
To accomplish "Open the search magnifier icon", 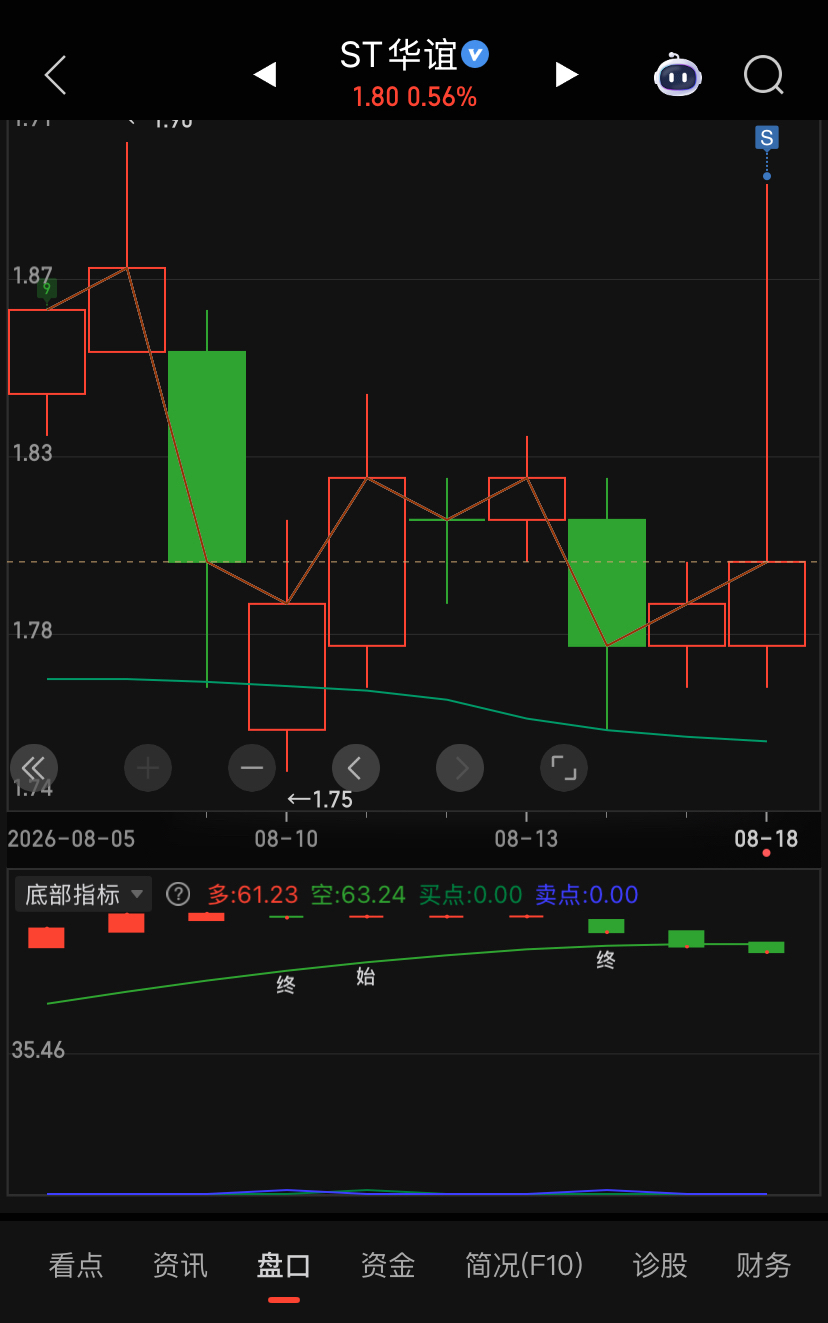I will 764,75.
